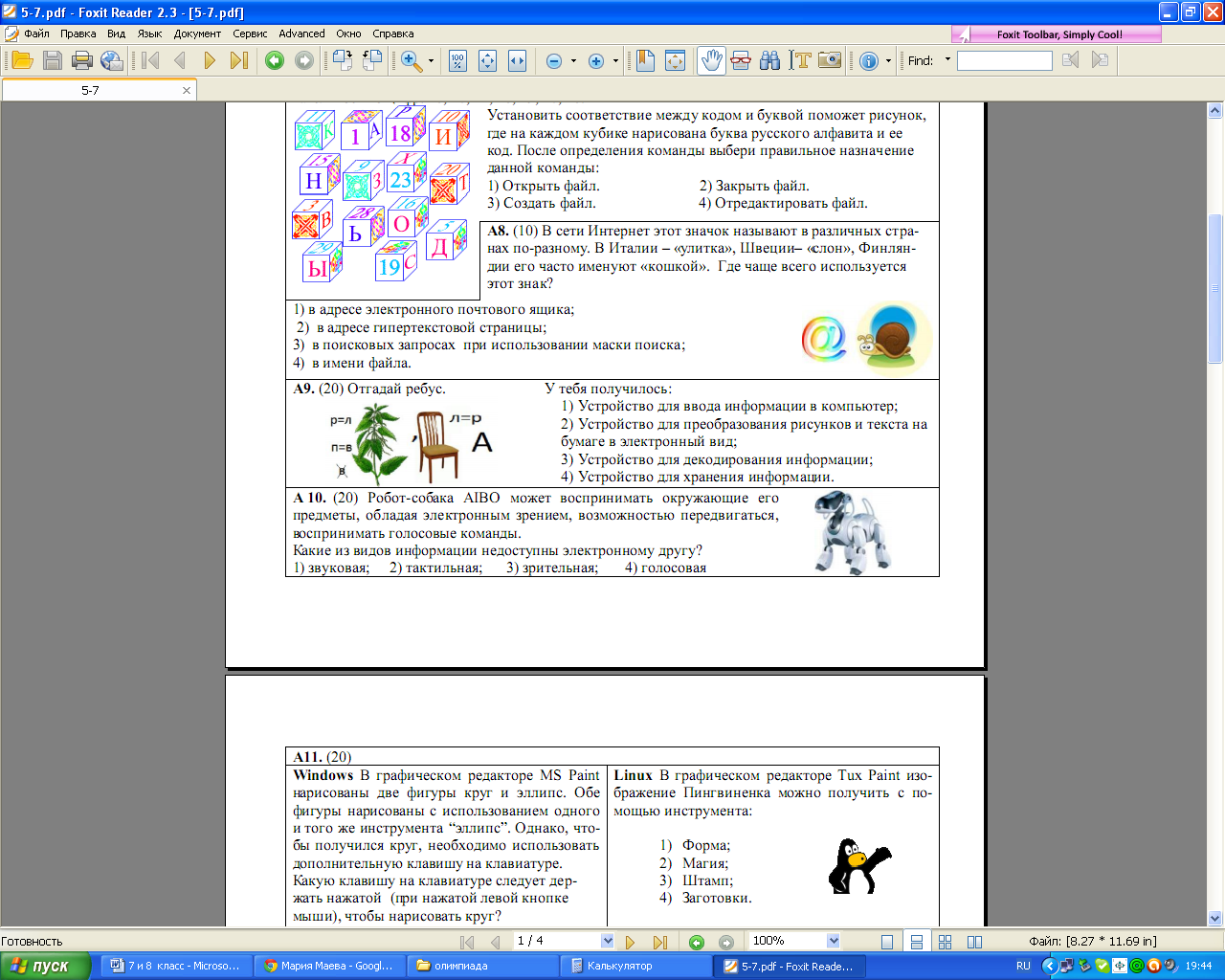Activate the Snapshot camera tool
The width and height of the screenshot is (1225, 980).
click(829, 60)
